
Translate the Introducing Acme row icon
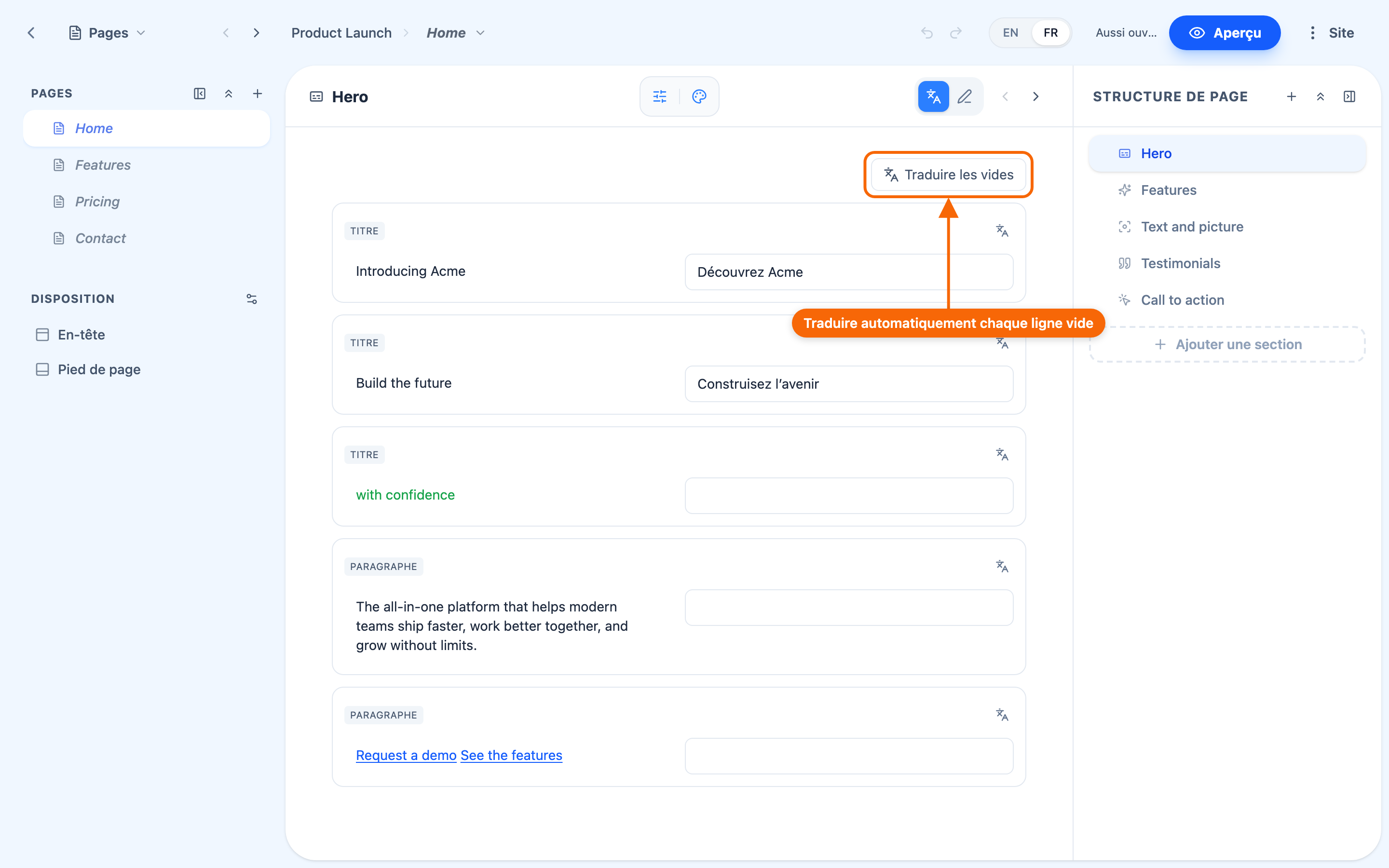tap(1002, 231)
